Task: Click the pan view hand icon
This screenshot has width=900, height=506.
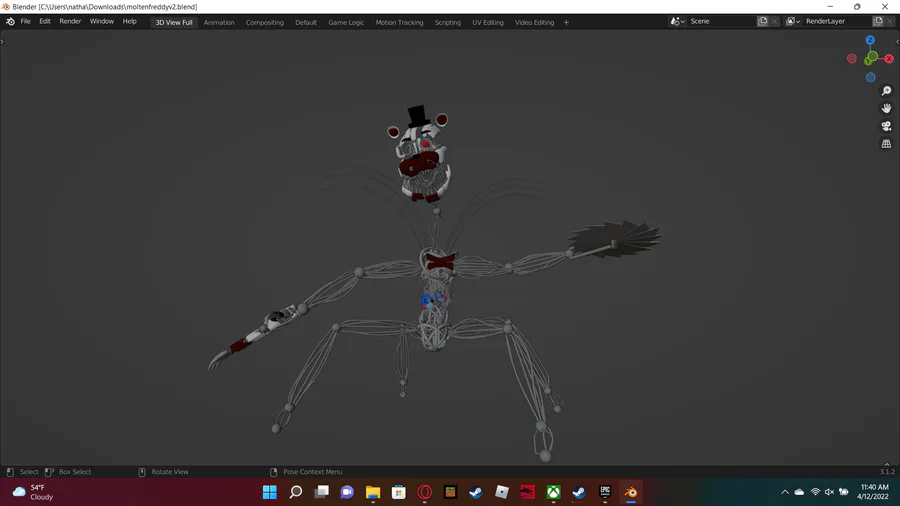Action: coord(886,108)
